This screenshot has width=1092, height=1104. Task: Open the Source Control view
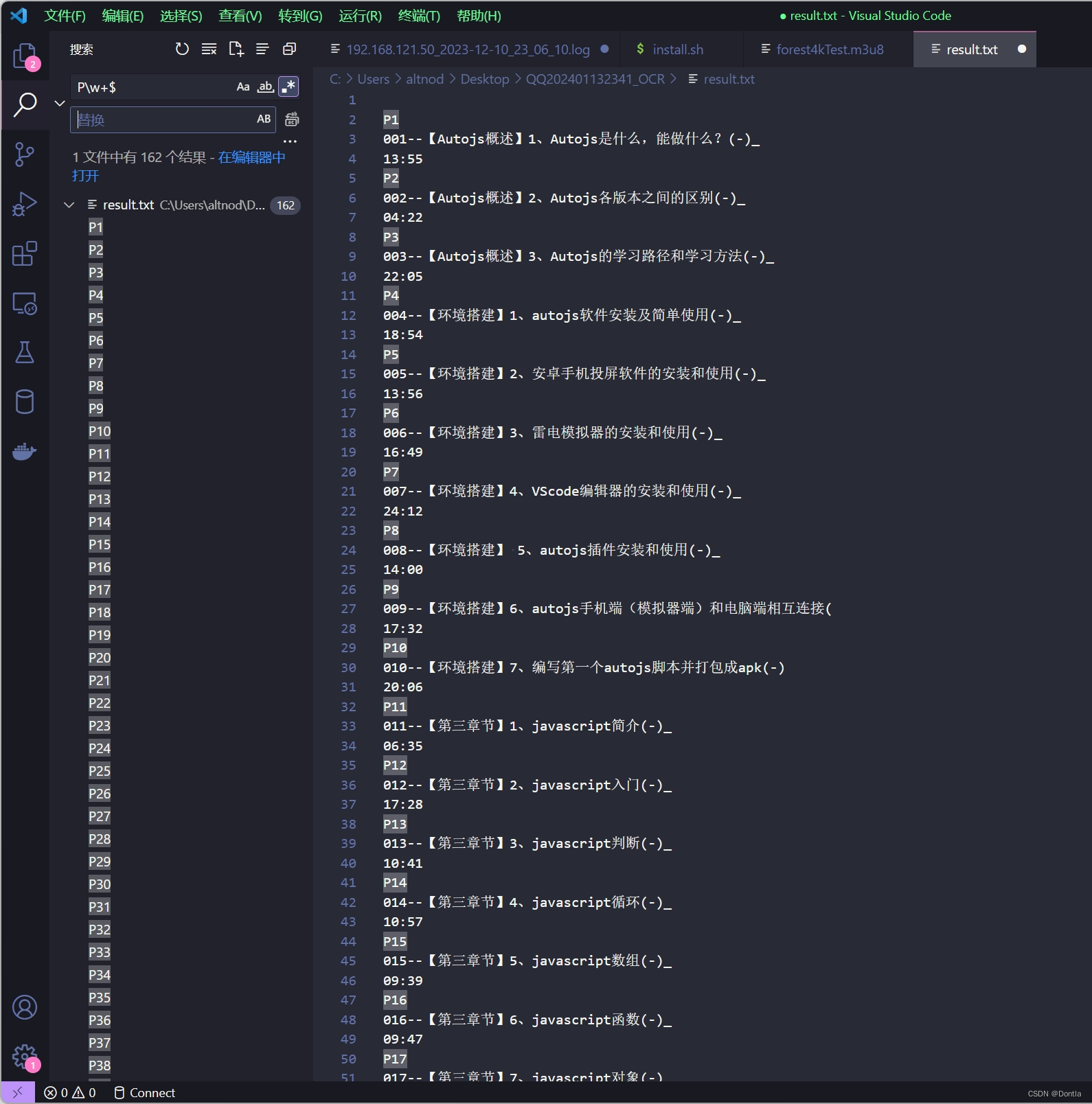(25, 154)
